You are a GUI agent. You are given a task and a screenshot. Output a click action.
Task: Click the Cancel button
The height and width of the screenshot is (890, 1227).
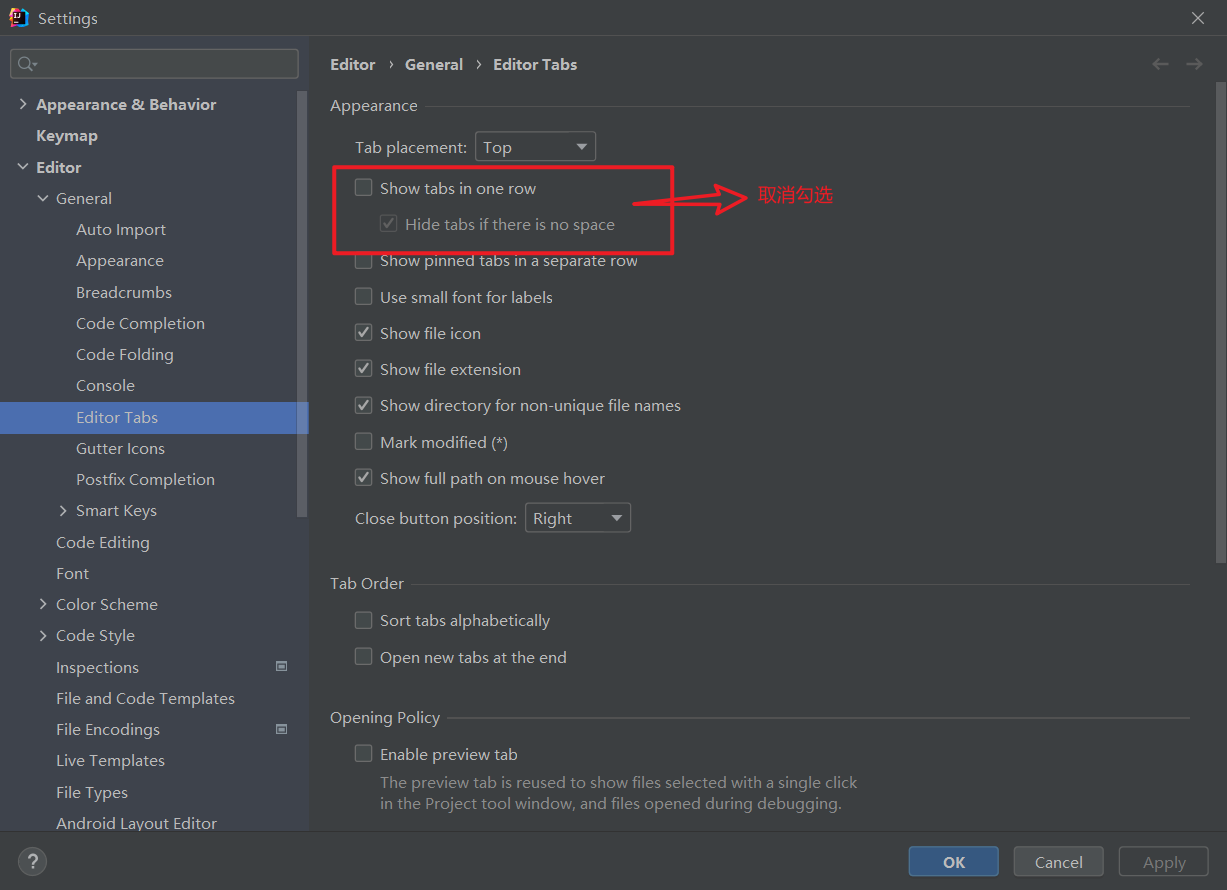coord(1058,862)
